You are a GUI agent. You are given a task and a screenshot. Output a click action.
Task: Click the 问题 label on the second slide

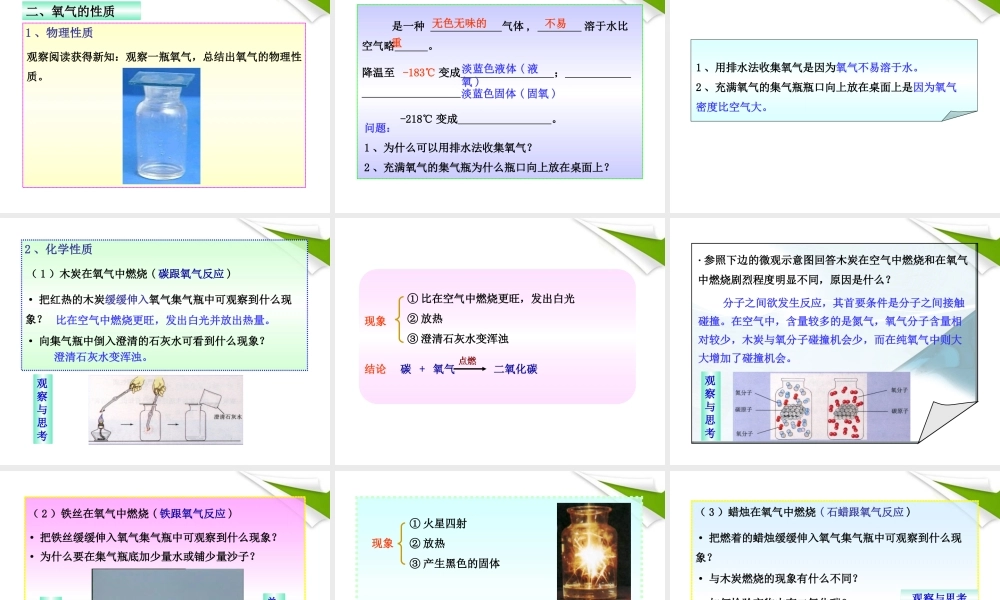tap(377, 127)
